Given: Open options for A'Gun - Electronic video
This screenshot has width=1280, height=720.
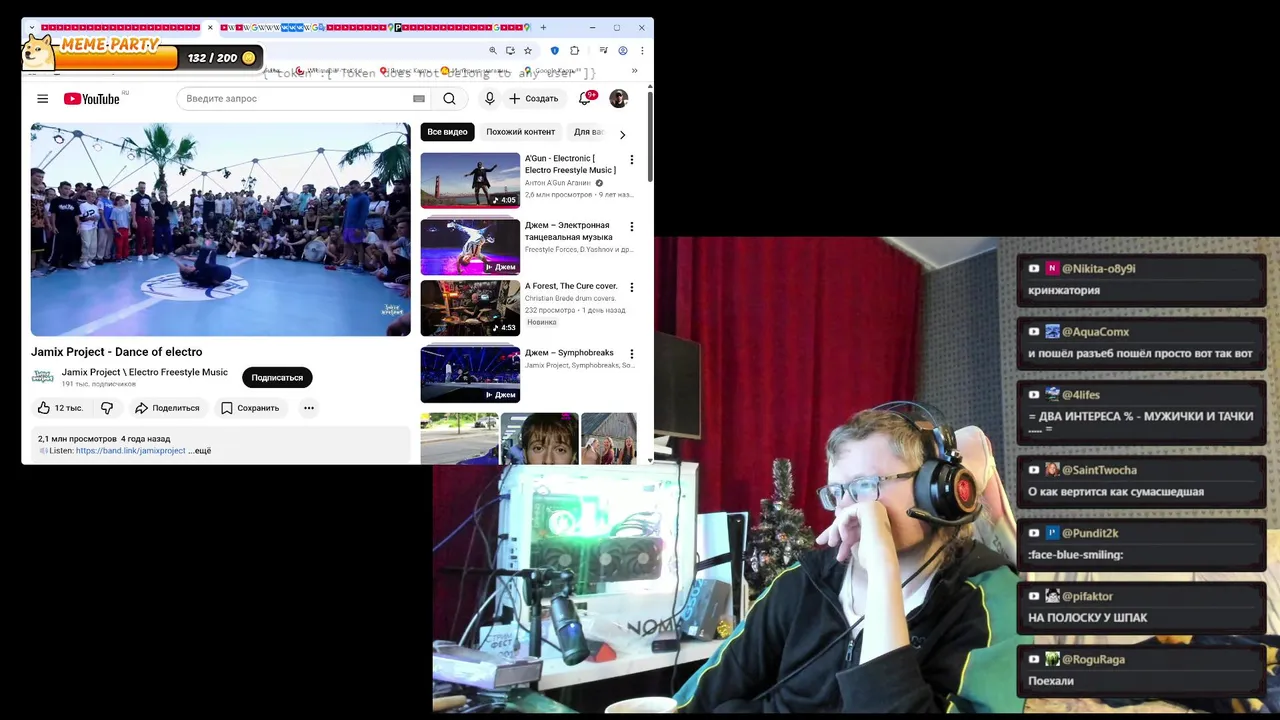Looking at the screenshot, I should (631, 160).
